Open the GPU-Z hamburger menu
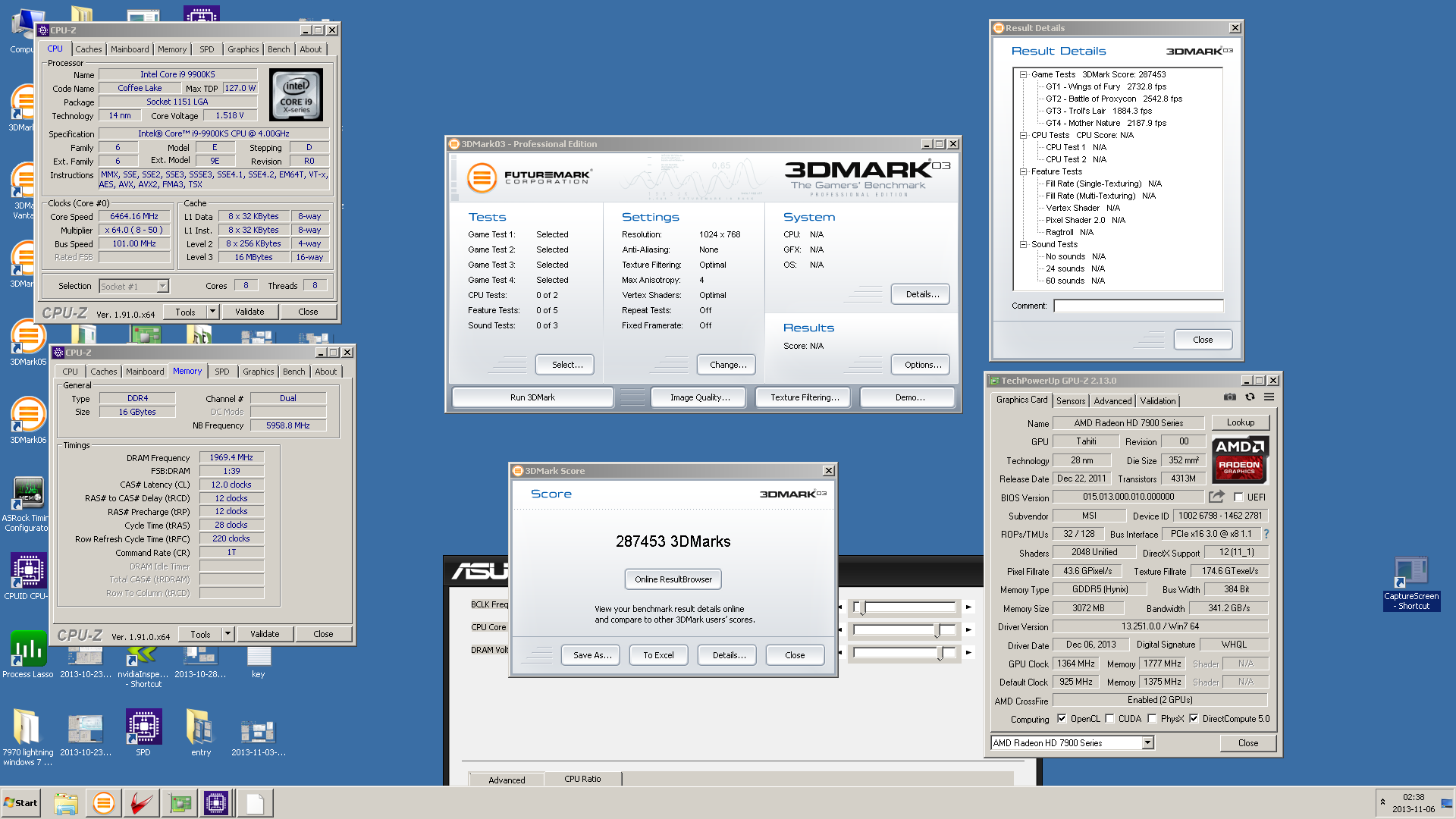Viewport: 1456px width, 819px height. pyautogui.click(x=1269, y=397)
